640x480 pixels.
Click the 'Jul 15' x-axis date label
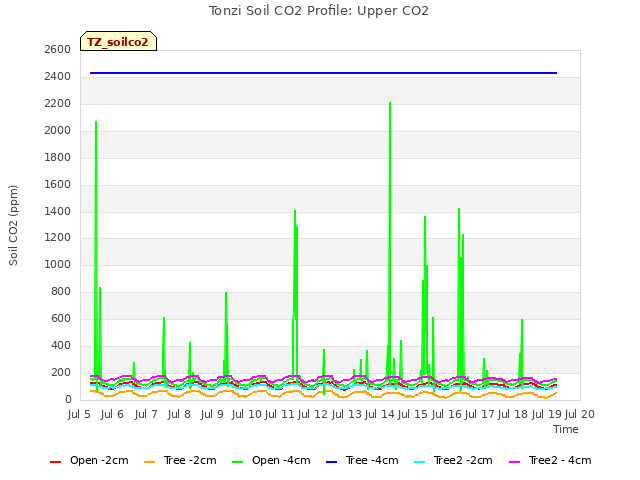pyautogui.click(x=413, y=415)
